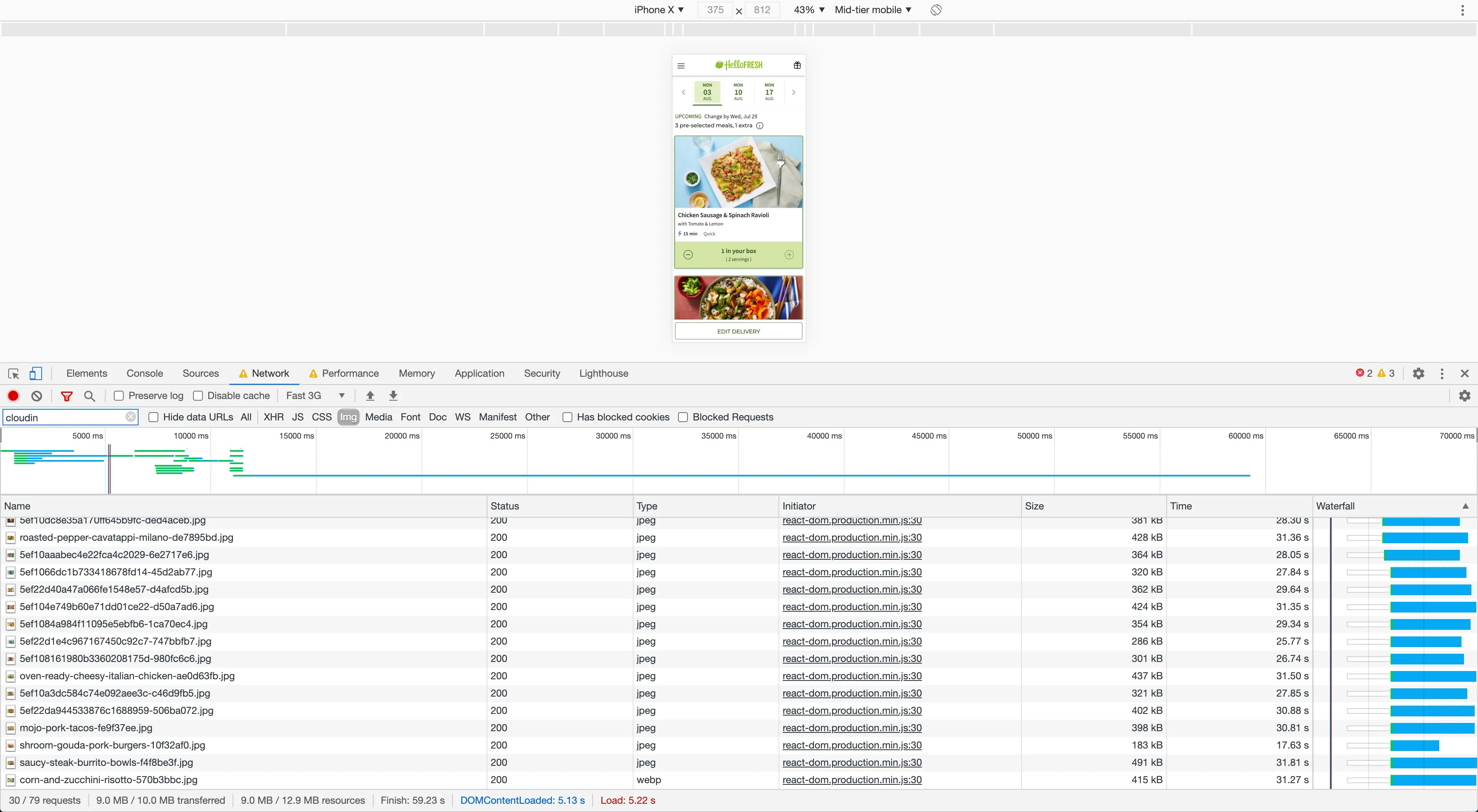Click initiator link for mojo-pork-tacos row
The width and height of the screenshot is (1478, 812).
[852, 728]
